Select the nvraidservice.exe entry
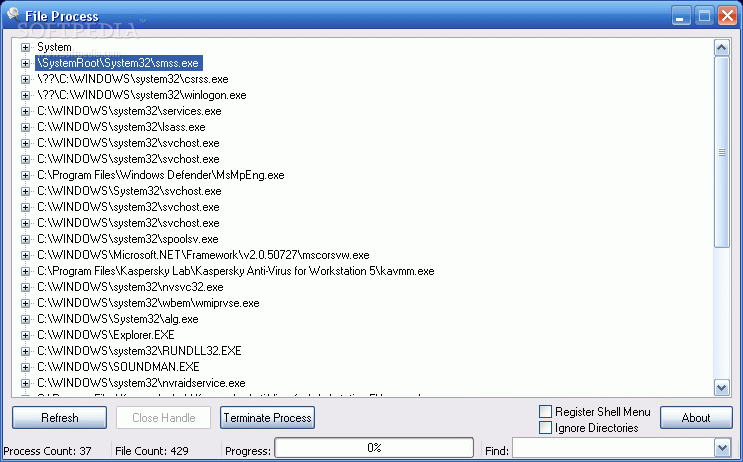 click(x=141, y=383)
